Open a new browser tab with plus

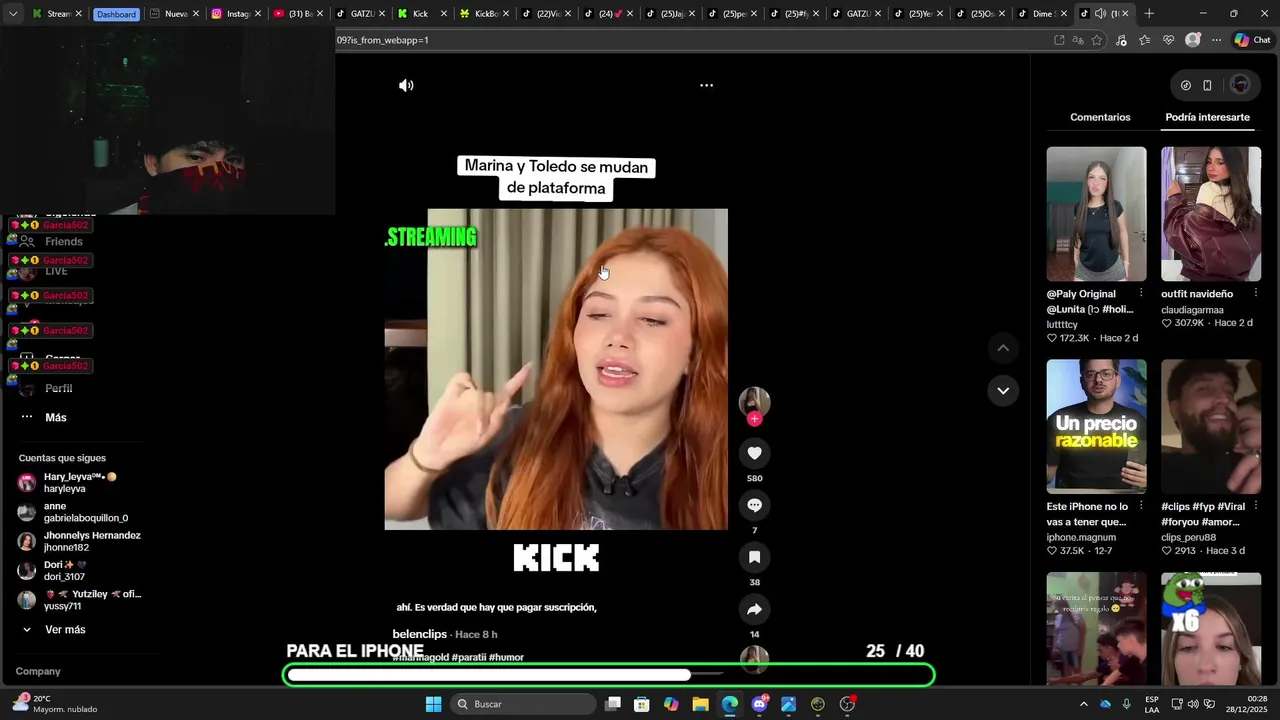point(1149,14)
